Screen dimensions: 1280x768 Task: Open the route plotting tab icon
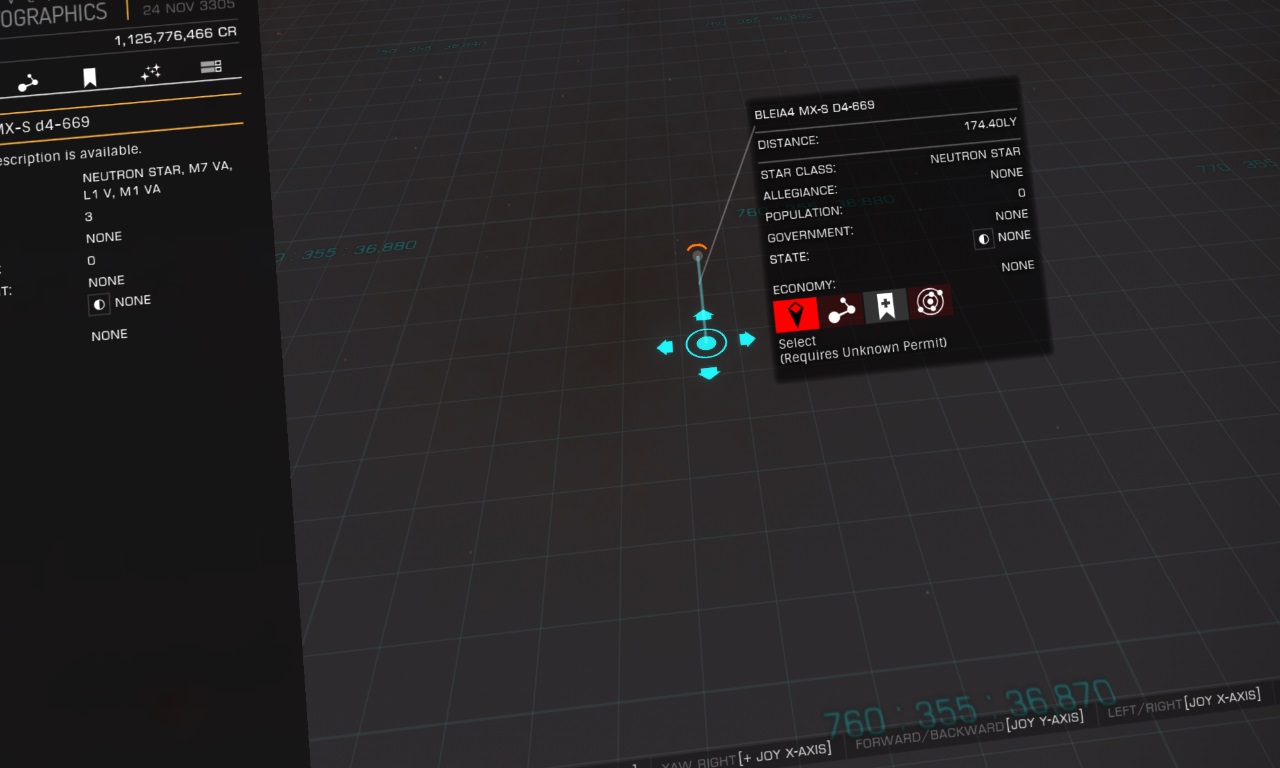(28, 84)
